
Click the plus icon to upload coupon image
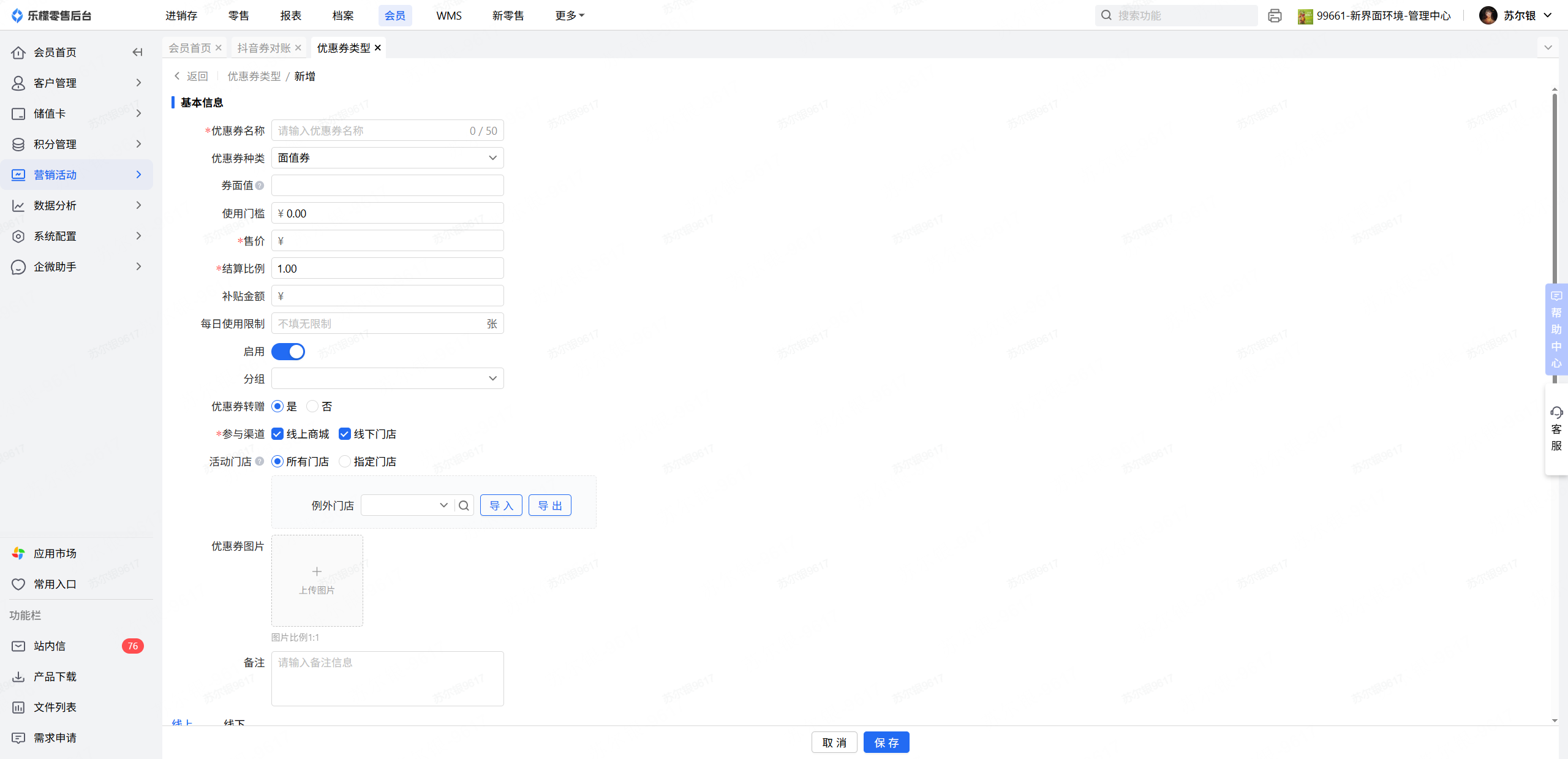click(x=317, y=572)
